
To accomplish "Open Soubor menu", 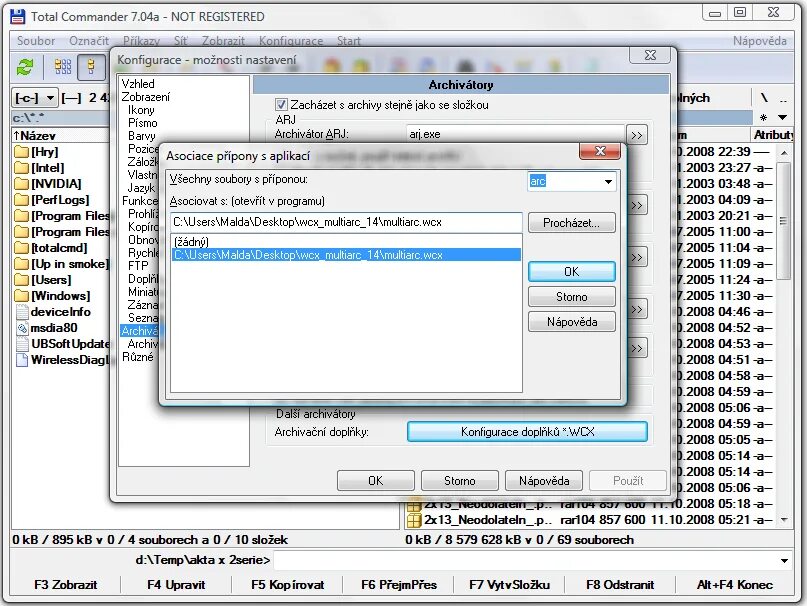I will pyautogui.click(x=36, y=41).
